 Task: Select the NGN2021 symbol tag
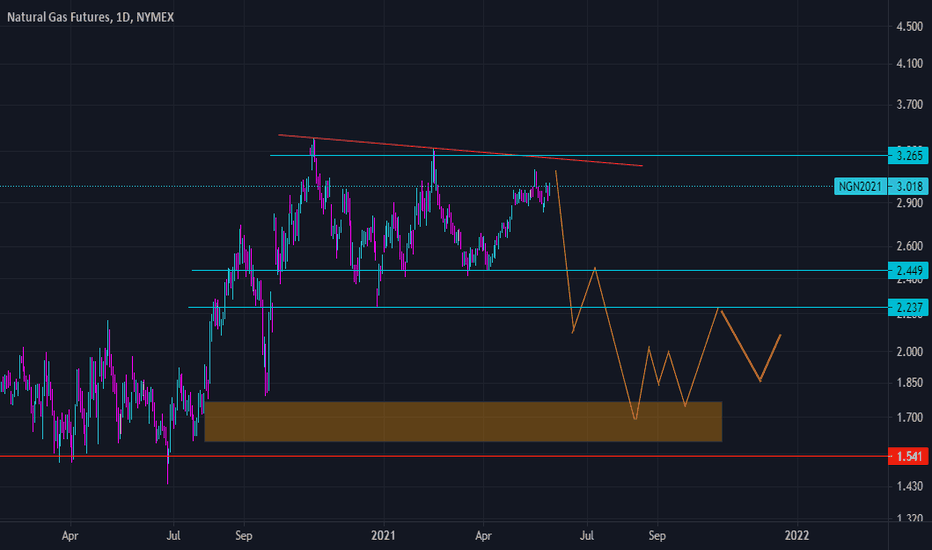(x=860, y=187)
